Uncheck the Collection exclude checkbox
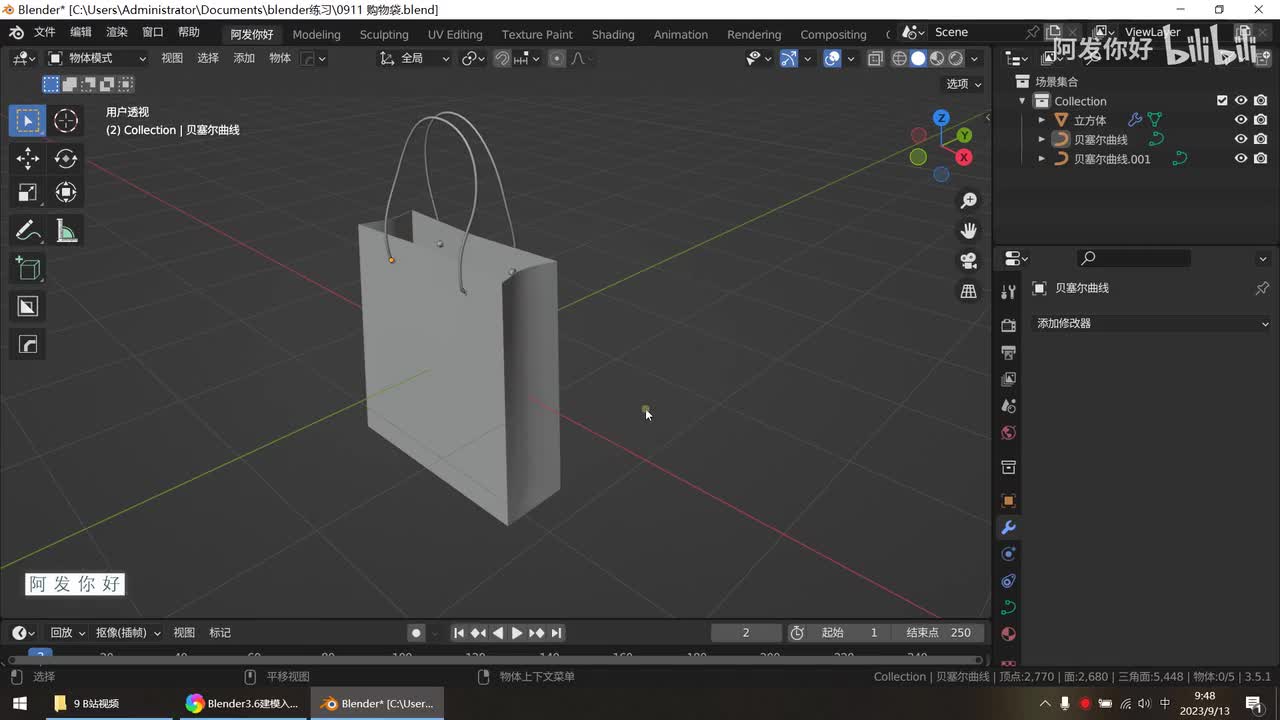Screen dimensions: 1280x720 (x=1222, y=101)
